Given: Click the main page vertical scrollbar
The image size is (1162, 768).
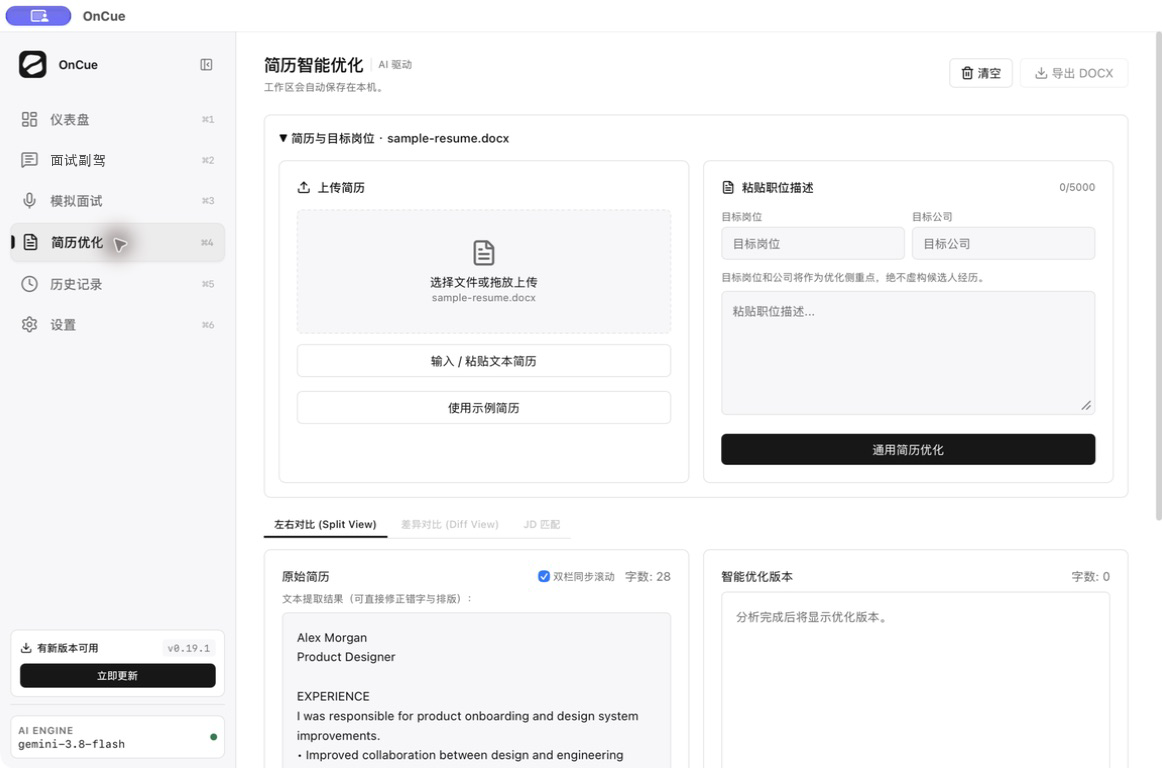Looking at the screenshot, I should pos(1158,278).
